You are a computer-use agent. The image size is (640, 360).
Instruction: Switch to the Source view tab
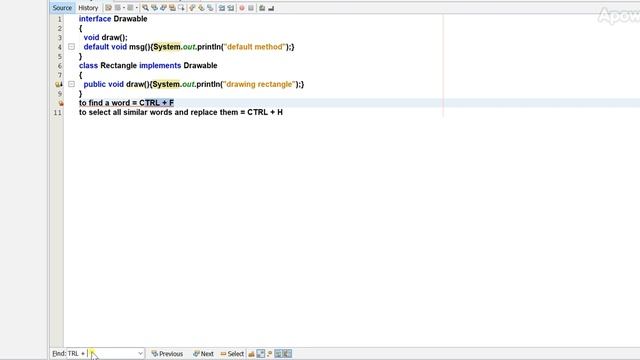click(62, 8)
